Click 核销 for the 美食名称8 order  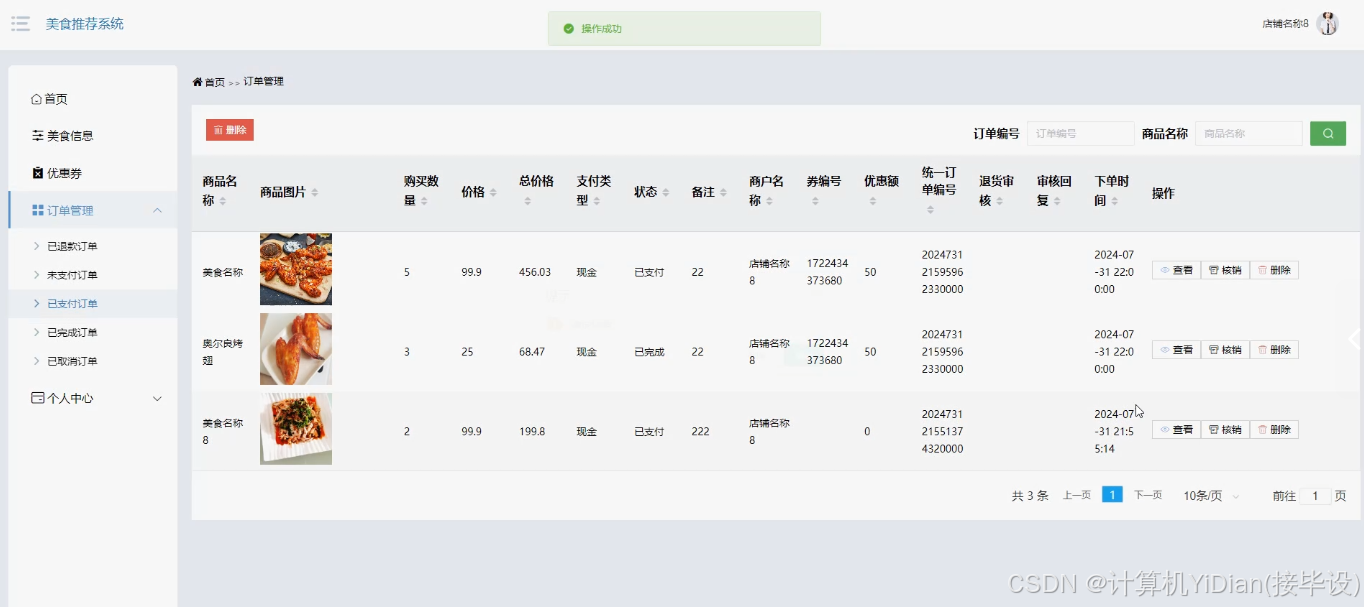tap(1225, 430)
